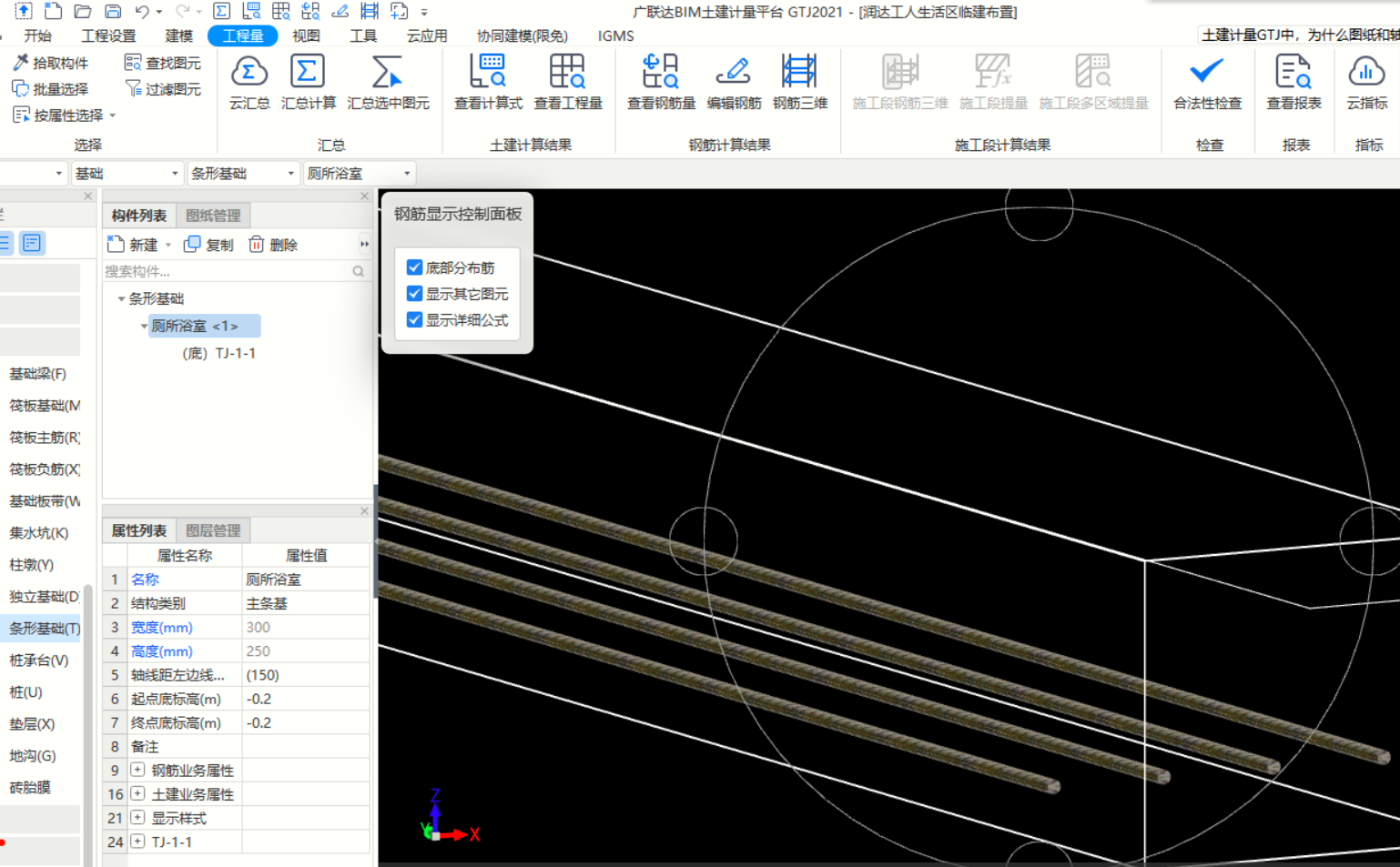Switch to the 云应用 tab
The height and width of the screenshot is (867, 1400).
pyautogui.click(x=427, y=35)
